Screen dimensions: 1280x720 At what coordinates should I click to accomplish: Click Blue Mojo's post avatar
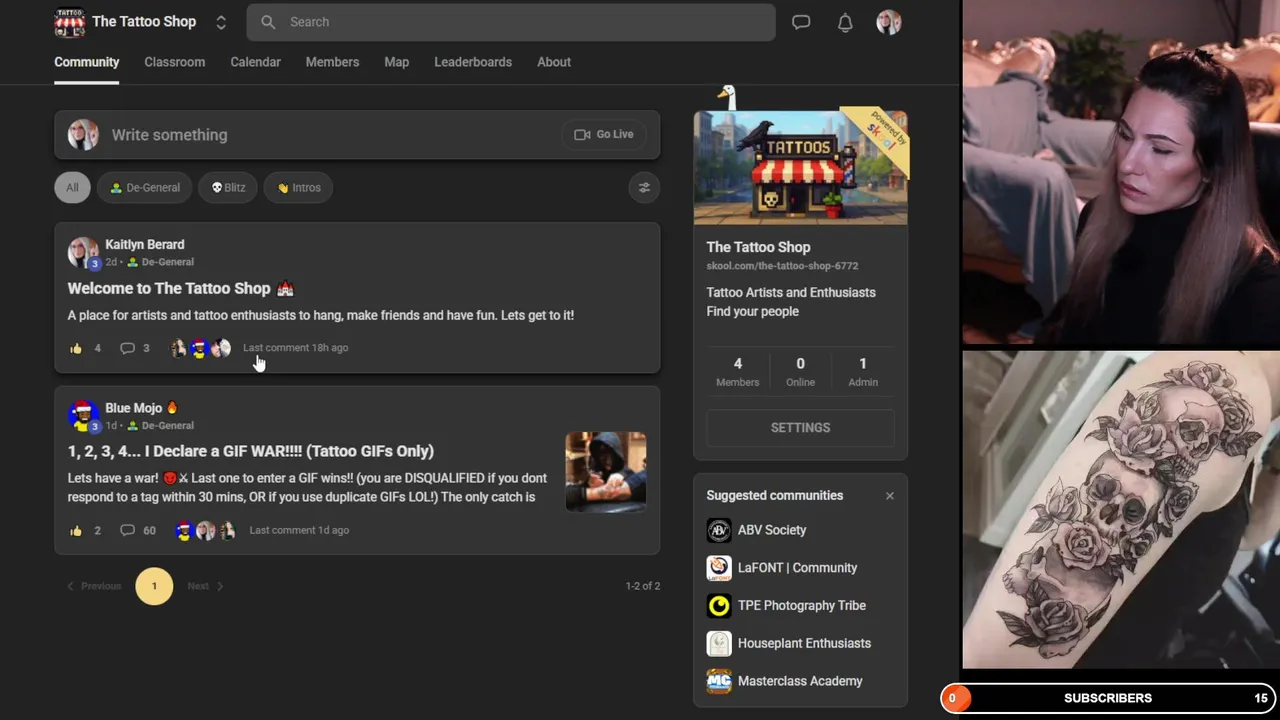(x=83, y=415)
